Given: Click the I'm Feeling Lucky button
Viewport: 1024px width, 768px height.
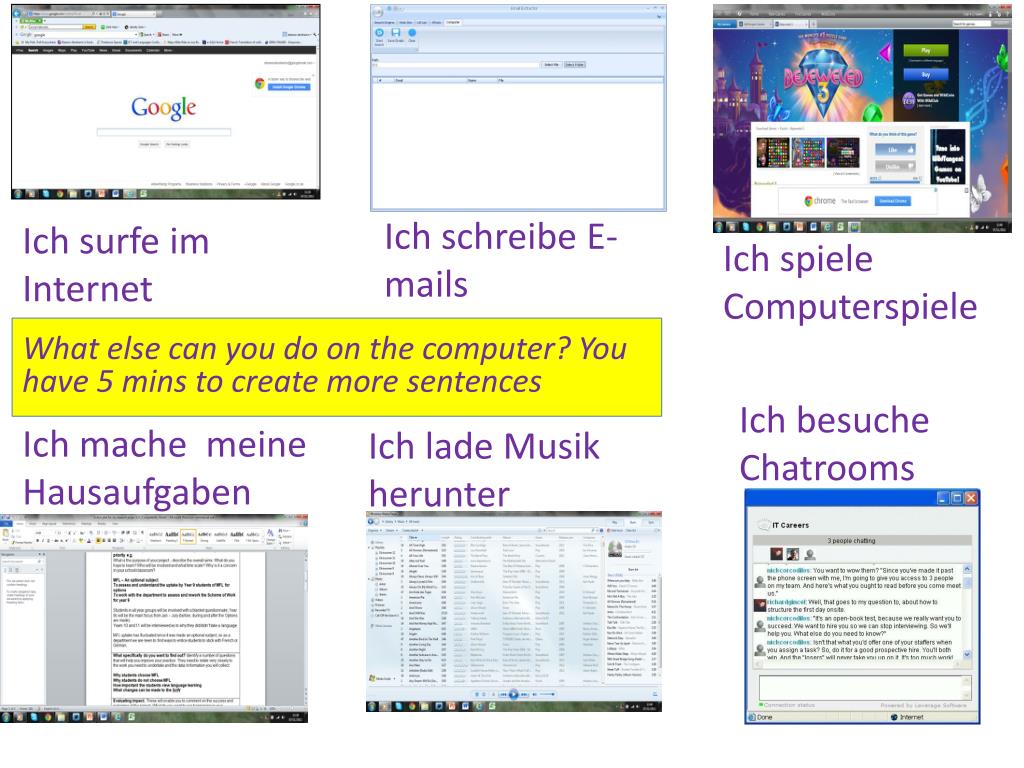Looking at the screenshot, I should (177, 144).
